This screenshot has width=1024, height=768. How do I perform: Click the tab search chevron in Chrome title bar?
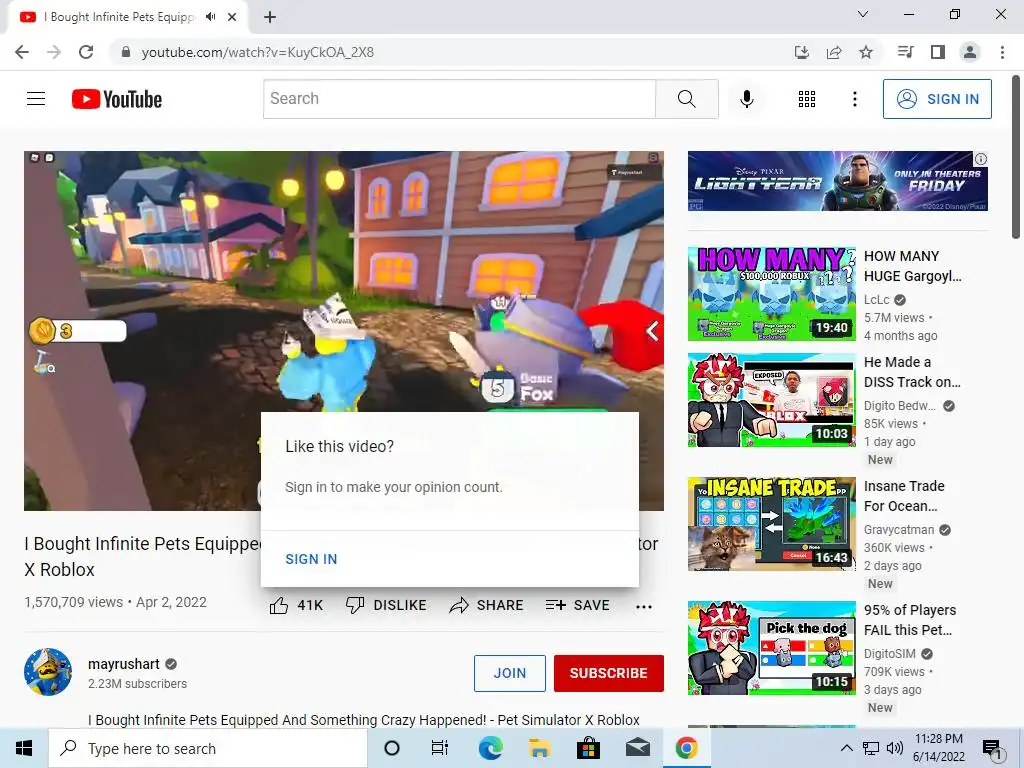(x=863, y=14)
